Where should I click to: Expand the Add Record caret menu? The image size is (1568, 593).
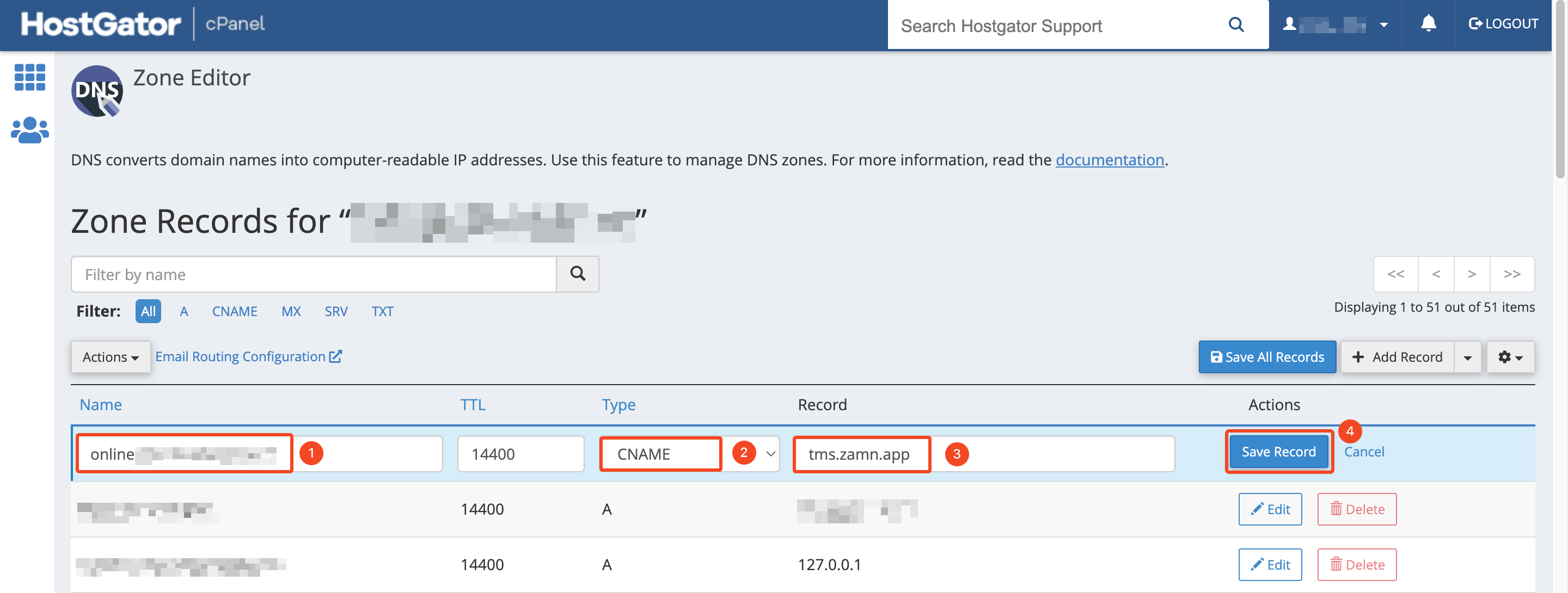pos(1468,357)
